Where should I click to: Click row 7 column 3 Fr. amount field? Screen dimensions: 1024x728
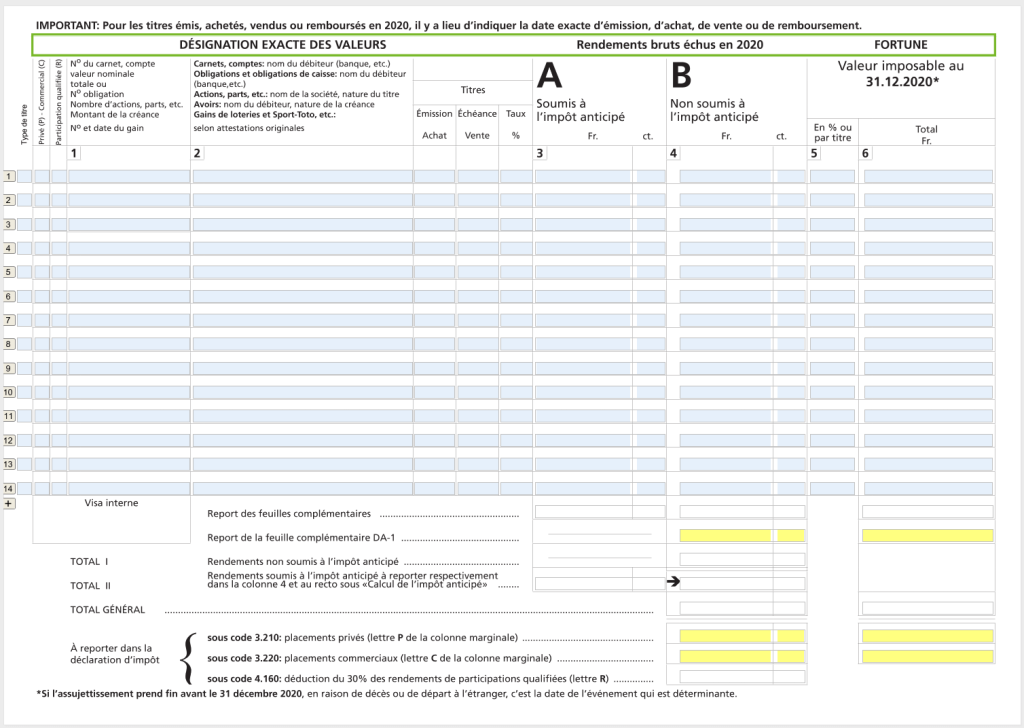click(583, 320)
